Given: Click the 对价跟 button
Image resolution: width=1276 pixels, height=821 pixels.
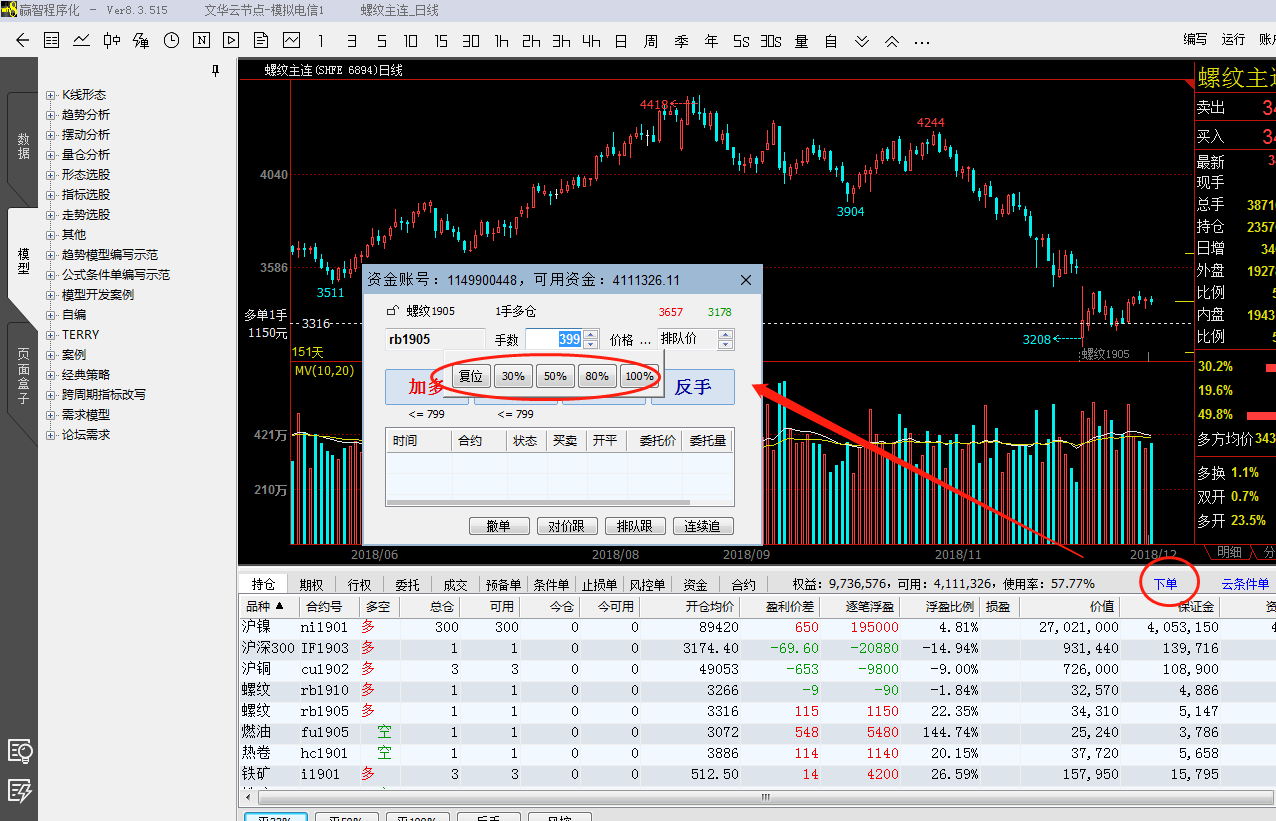Looking at the screenshot, I should [567, 527].
